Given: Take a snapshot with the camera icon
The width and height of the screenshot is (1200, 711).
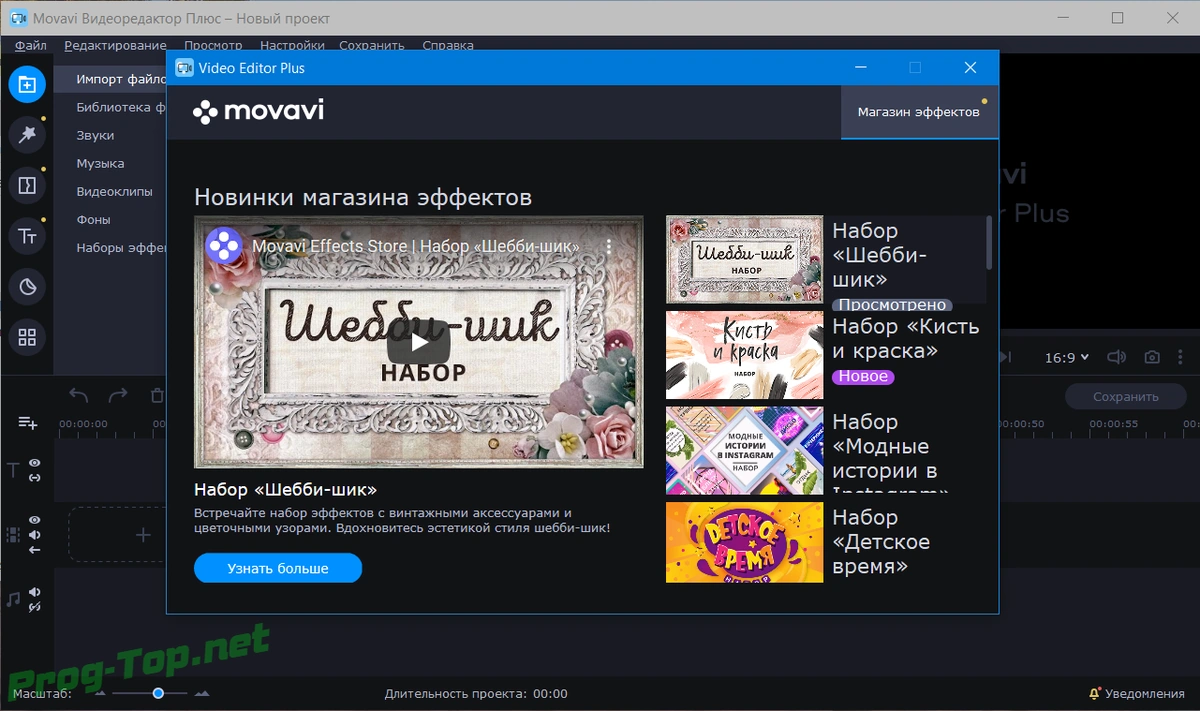Looking at the screenshot, I should pos(1153,357).
